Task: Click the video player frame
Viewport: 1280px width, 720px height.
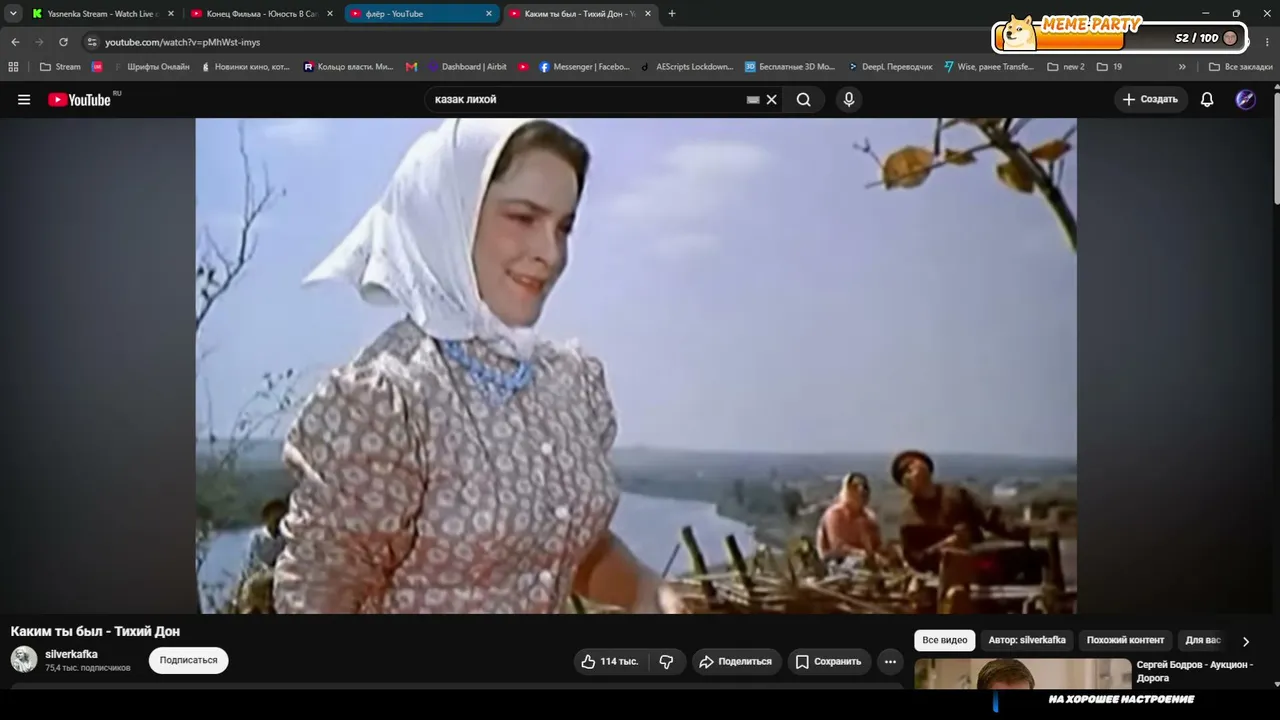Action: (636, 366)
